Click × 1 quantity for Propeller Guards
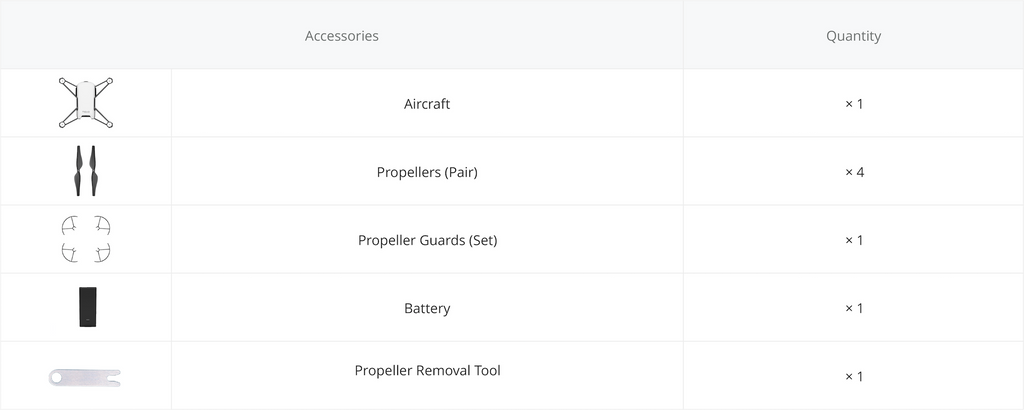1024x410 pixels. (x=853, y=240)
